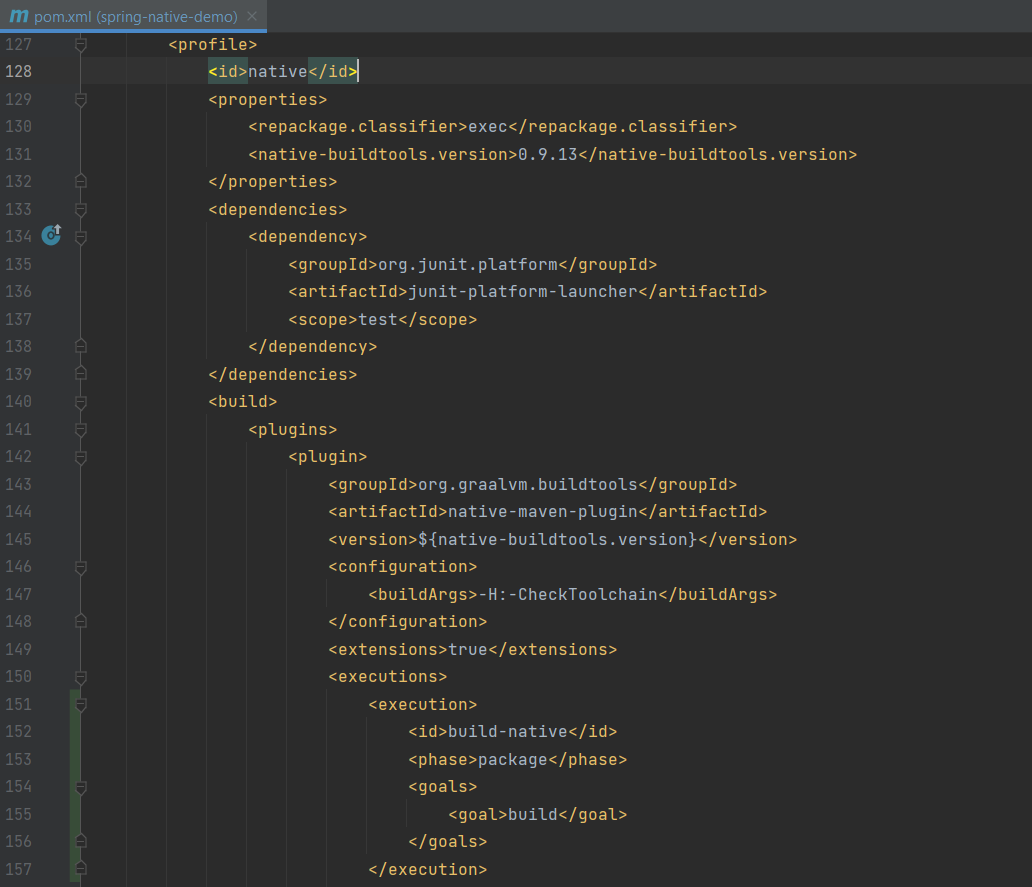Collapse the dependencies block at line 133
The image size is (1032, 887).
tap(81, 210)
